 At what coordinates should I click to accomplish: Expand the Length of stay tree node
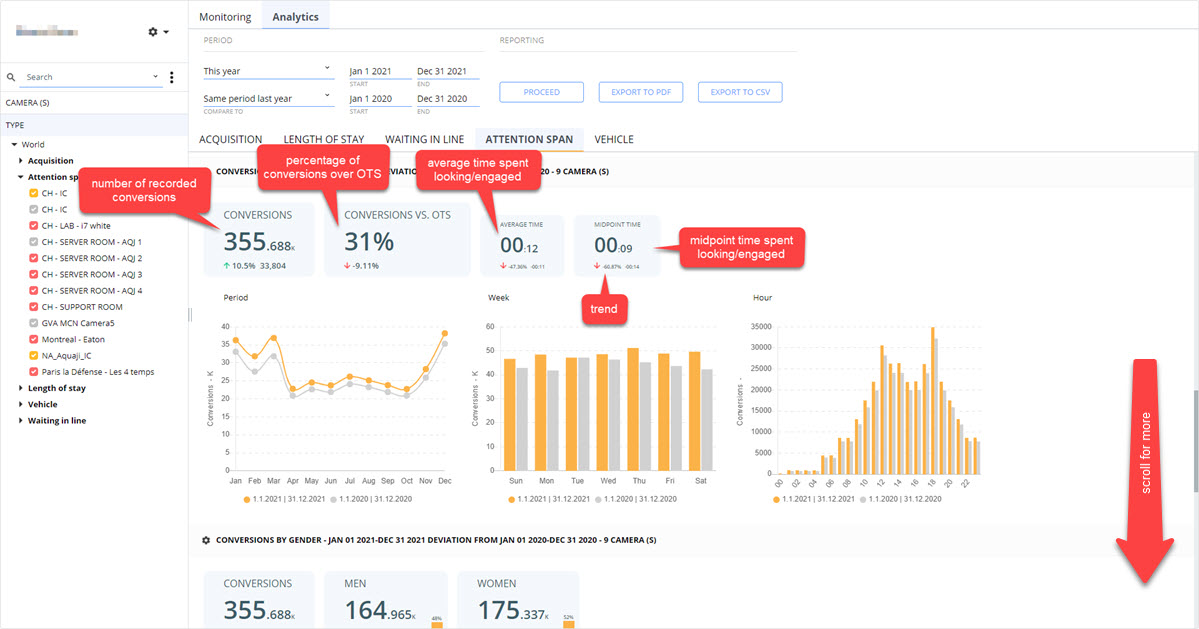pos(21,388)
